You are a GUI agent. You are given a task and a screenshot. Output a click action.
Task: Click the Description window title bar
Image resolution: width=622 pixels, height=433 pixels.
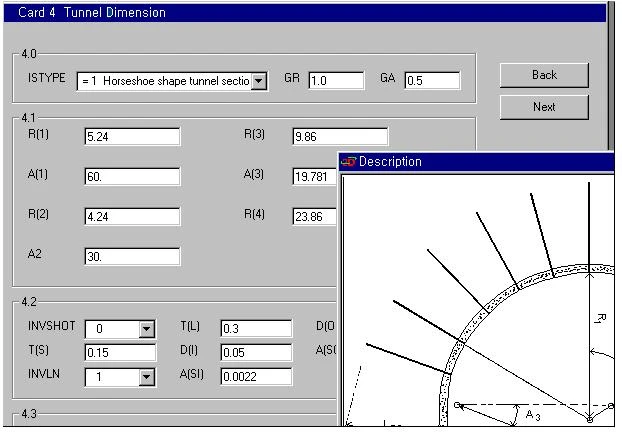(x=476, y=162)
